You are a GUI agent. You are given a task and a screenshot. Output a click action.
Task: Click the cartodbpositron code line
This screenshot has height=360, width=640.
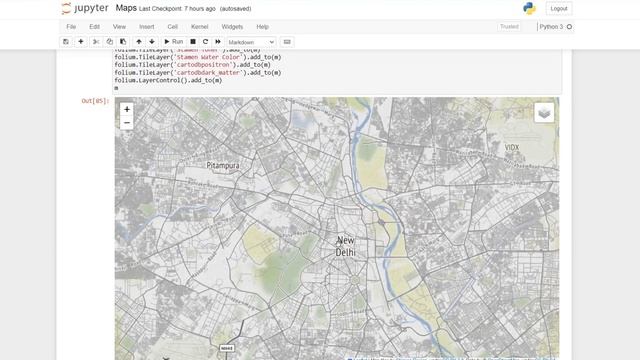click(192, 65)
